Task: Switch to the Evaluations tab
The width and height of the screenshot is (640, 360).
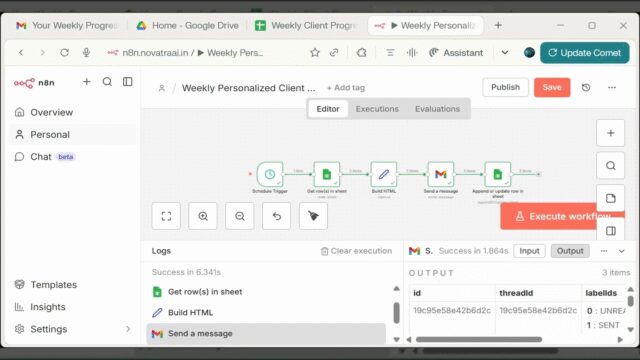Action: point(437,109)
